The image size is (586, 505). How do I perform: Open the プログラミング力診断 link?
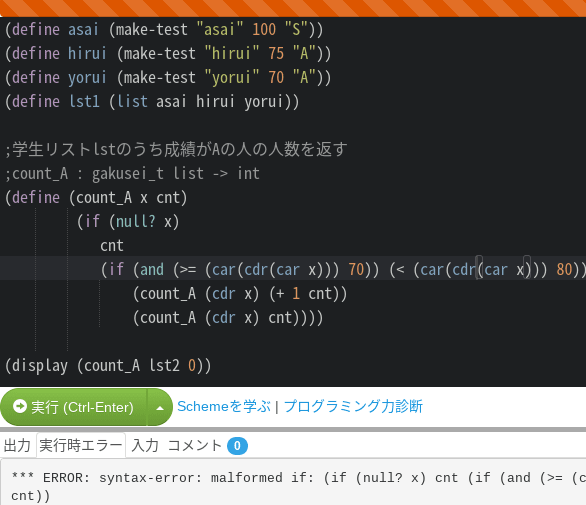(x=353, y=406)
